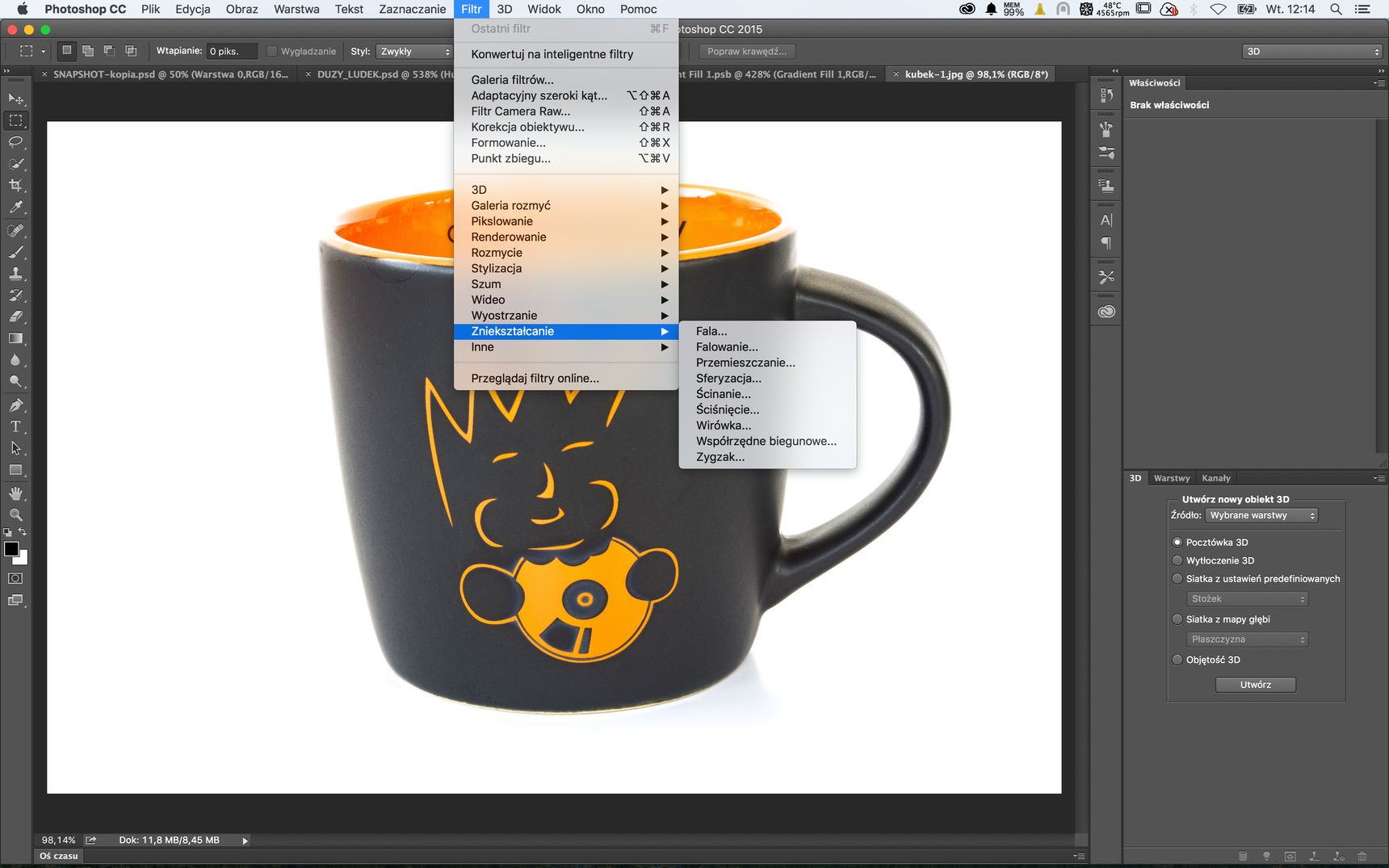Viewport: 1389px width, 868px height.
Task: Select the Dodge tool
Action: click(x=15, y=381)
